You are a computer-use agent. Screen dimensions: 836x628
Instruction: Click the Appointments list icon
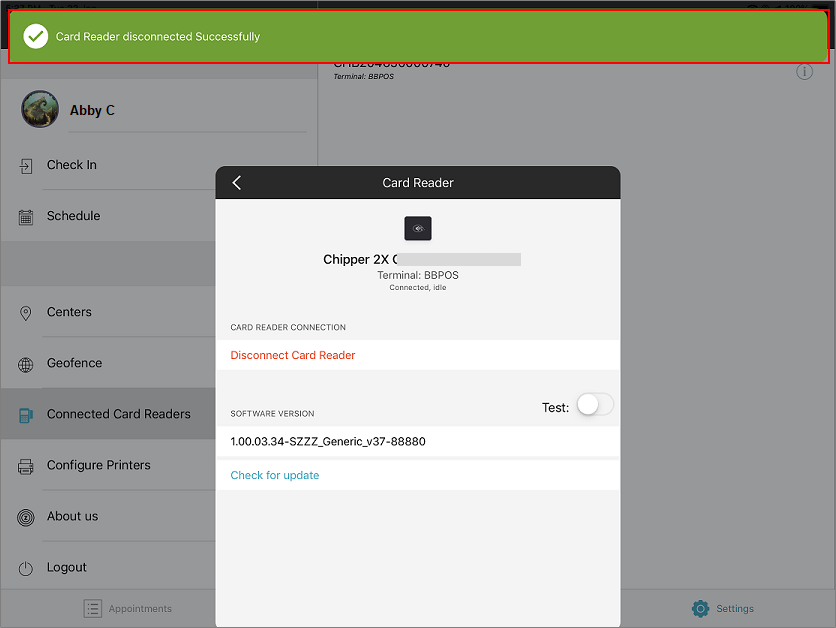(x=93, y=608)
